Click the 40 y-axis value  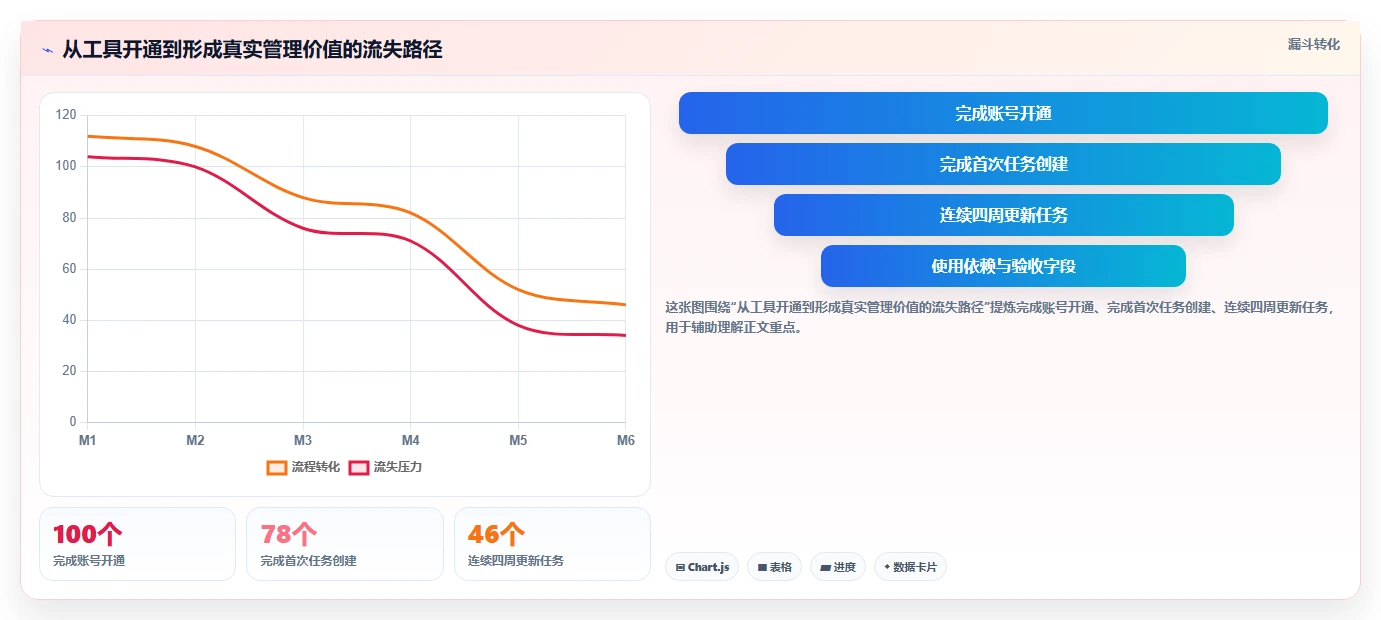pyautogui.click(x=69, y=320)
